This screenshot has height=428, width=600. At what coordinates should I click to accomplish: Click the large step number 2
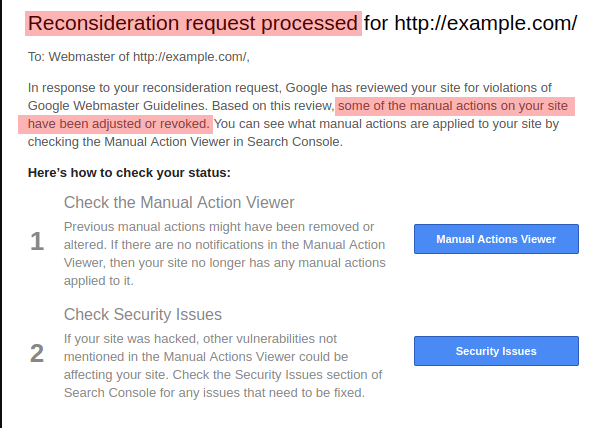[37, 353]
